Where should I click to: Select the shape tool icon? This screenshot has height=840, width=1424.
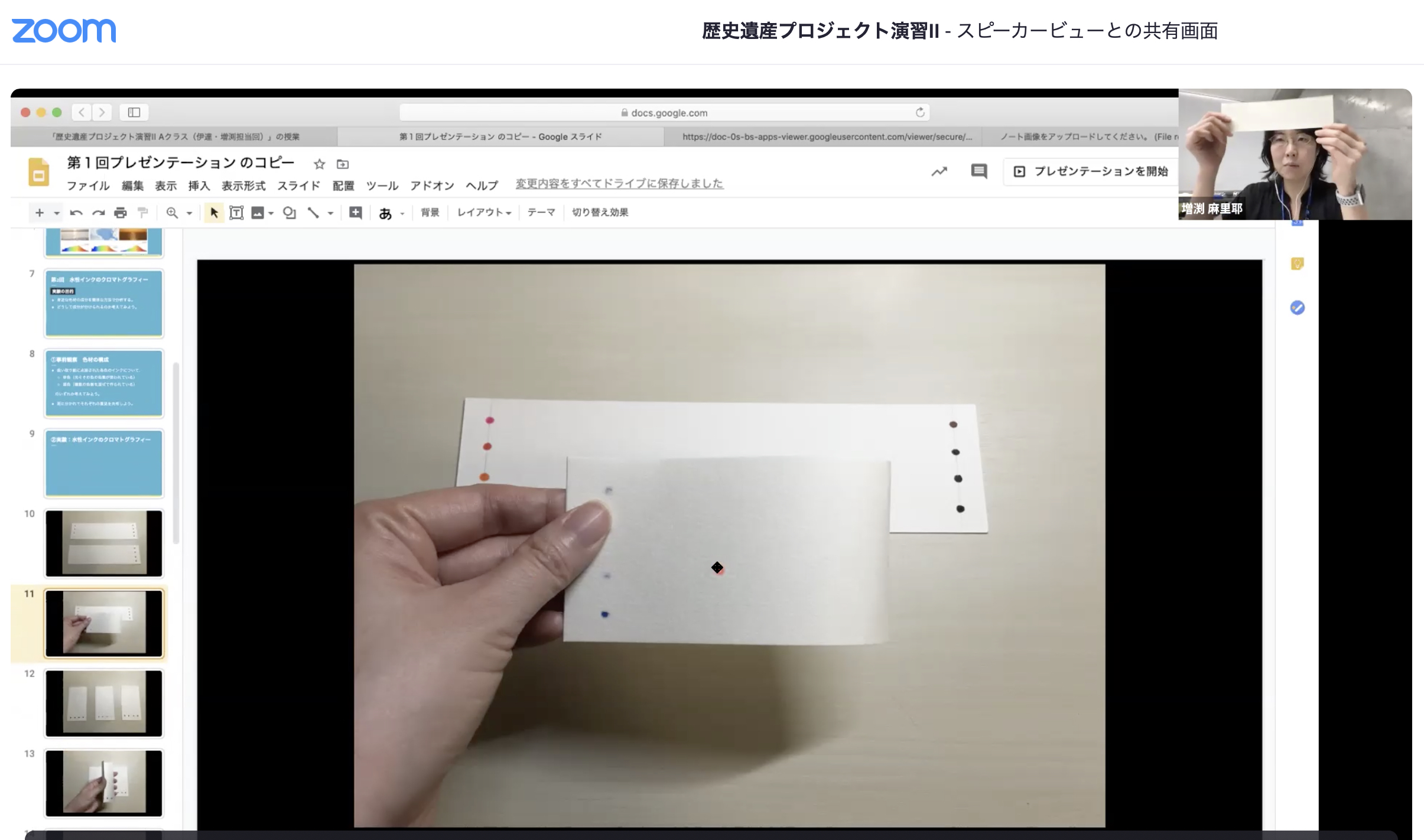[290, 213]
